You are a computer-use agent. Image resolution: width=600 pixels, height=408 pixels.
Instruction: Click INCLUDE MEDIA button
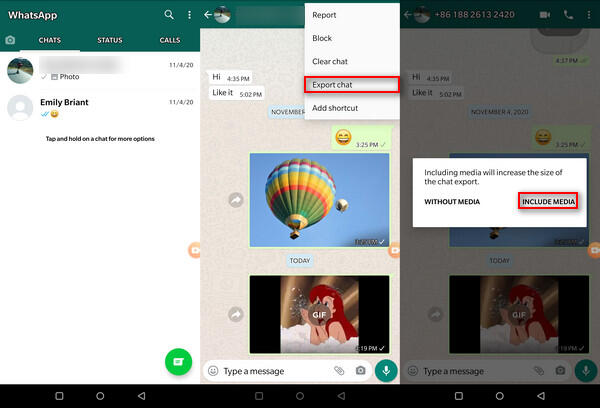coord(549,201)
